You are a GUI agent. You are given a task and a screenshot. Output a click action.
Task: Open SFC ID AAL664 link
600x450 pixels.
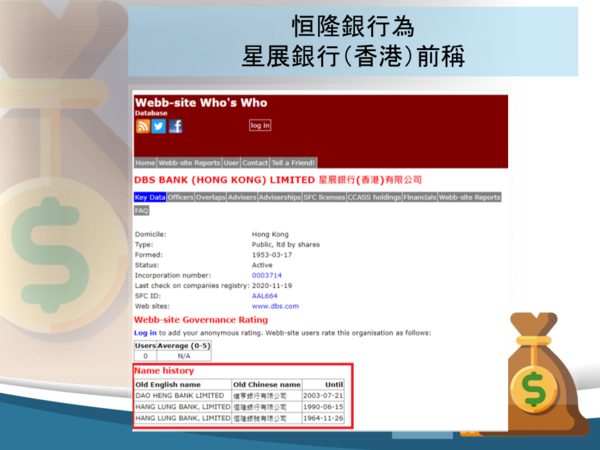(x=264, y=296)
